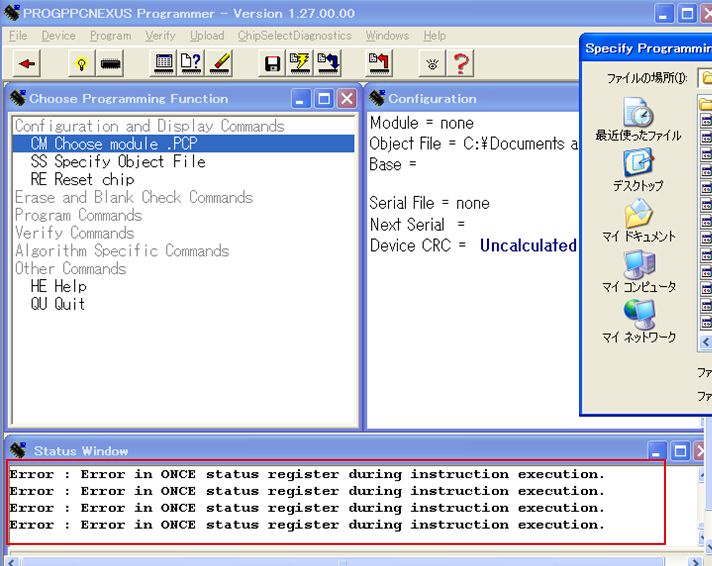Click the red back arrow toolbar icon
The height and width of the screenshot is (566, 712).
click(27, 64)
